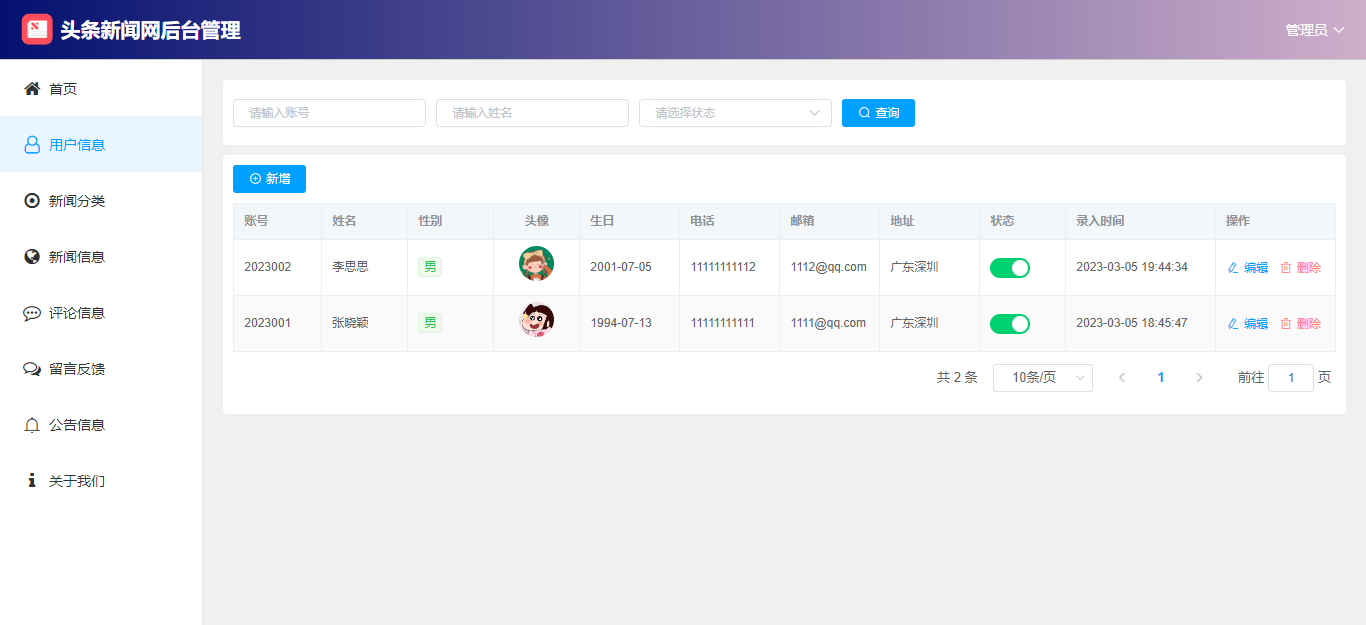Click the bell icon beside 公告信息
Viewport: 1366px width, 625px height.
coord(32,425)
